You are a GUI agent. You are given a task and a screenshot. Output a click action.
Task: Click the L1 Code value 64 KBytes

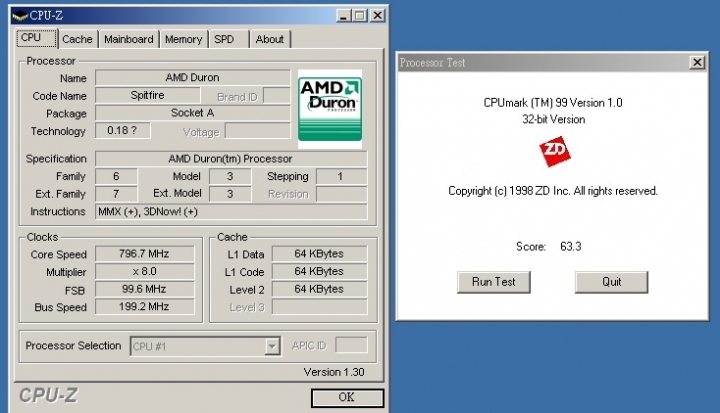(320, 272)
